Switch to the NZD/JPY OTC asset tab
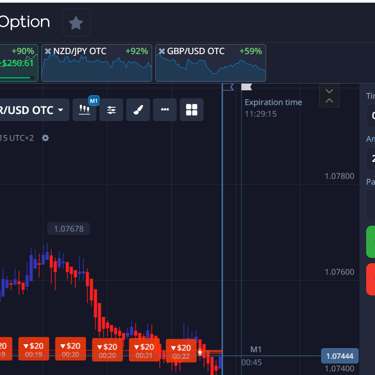The image size is (375, 375). click(97, 63)
